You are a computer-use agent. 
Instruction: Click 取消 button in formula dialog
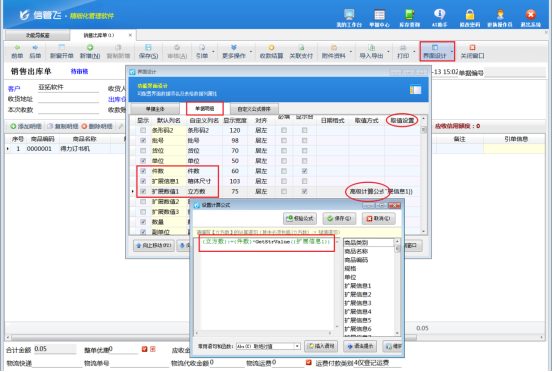coord(378,219)
